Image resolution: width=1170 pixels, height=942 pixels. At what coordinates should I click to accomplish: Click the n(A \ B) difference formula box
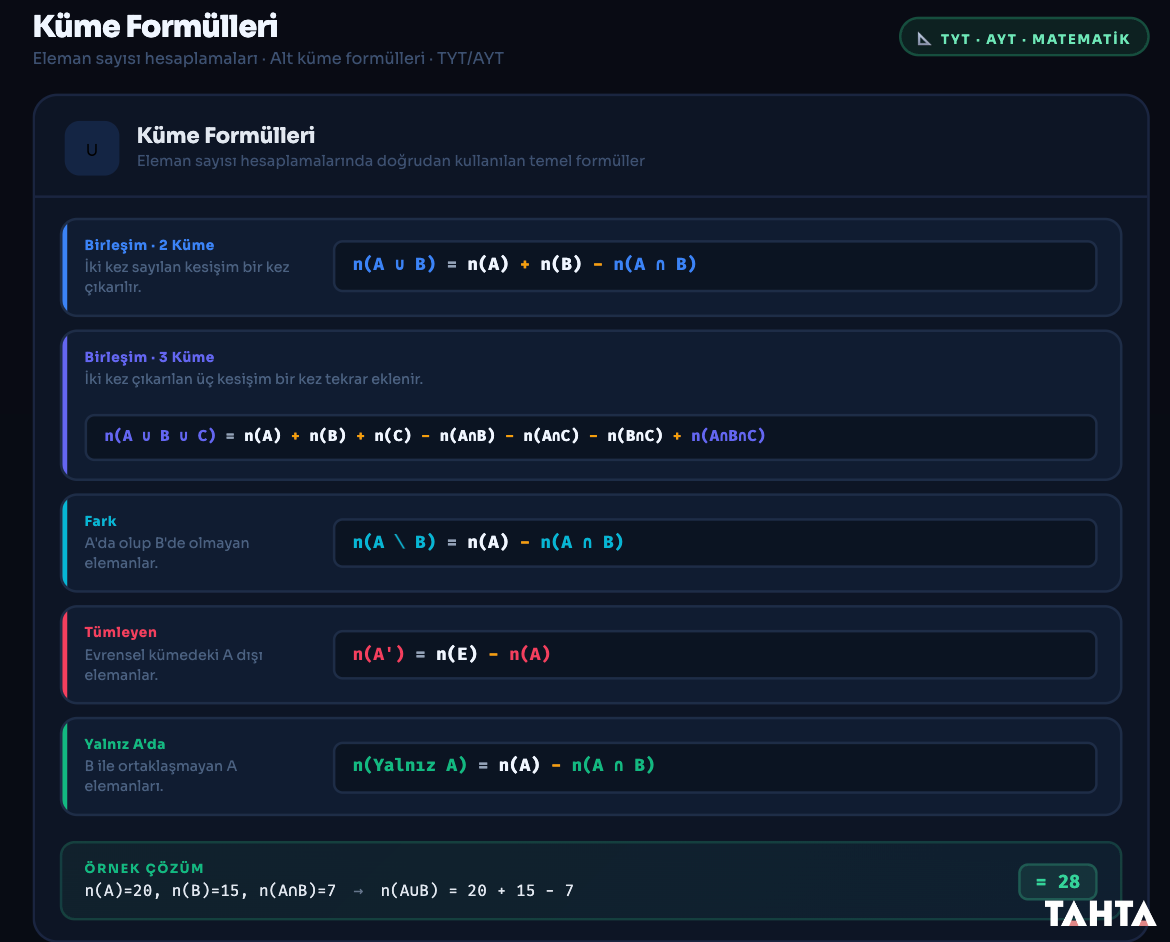point(715,543)
